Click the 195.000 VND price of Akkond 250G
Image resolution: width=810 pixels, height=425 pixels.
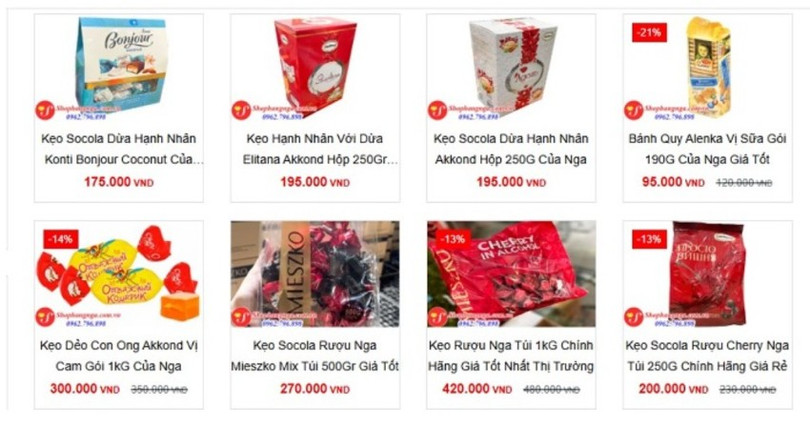coord(511,182)
